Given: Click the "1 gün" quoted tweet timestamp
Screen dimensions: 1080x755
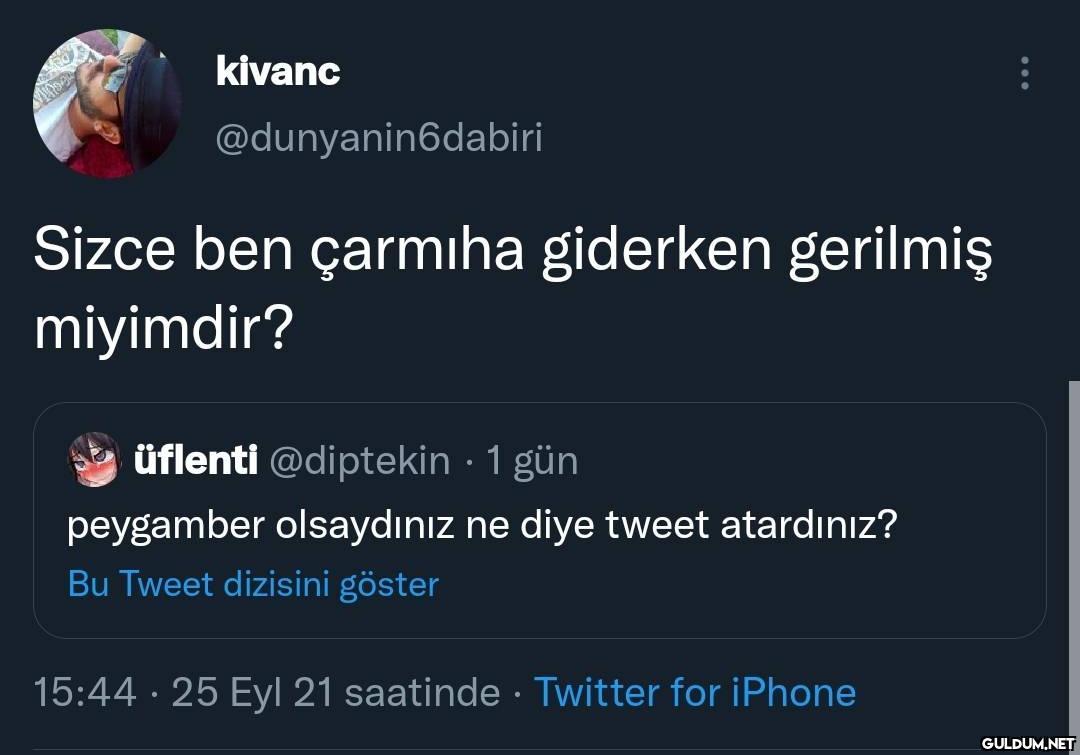Looking at the screenshot, I should click(531, 461).
